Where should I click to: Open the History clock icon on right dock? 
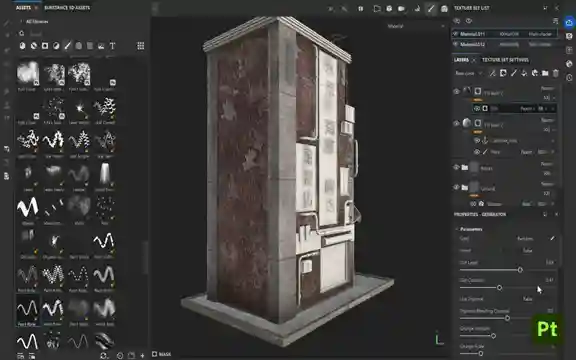tap(569, 78)
